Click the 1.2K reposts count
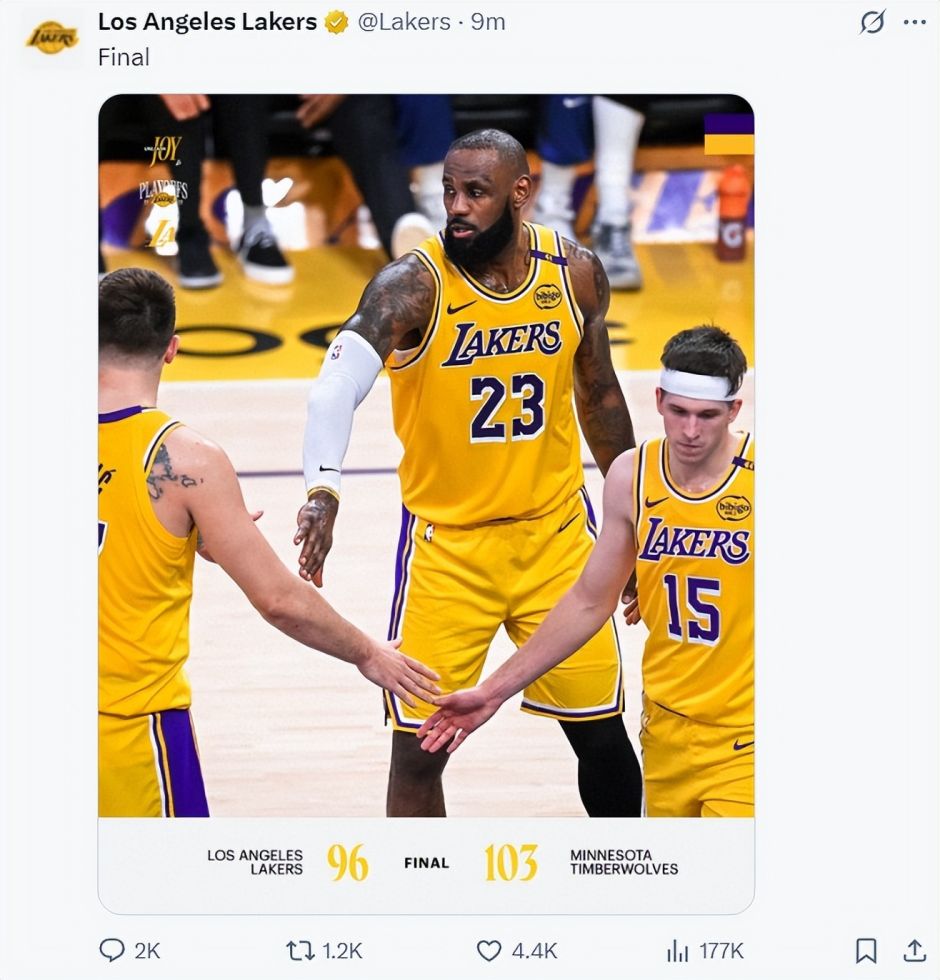 pyautogui.click(x=342, y=951)
